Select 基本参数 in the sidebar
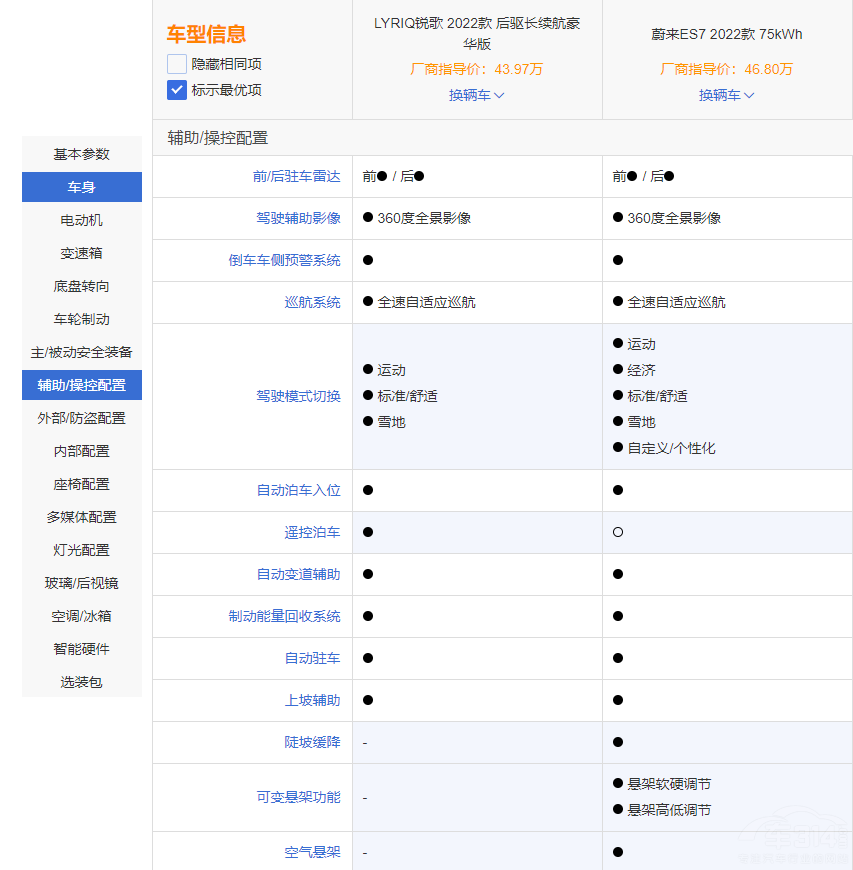The width and height of the screenshot is (853, 870). point(82,154)
